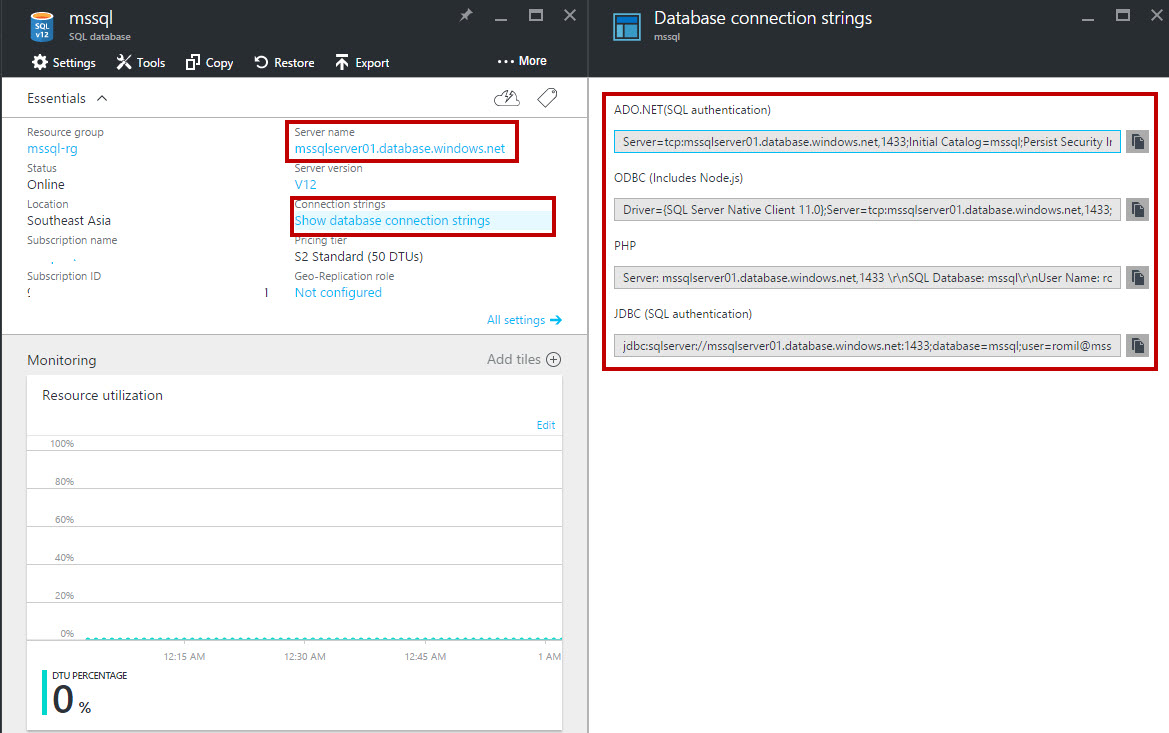Click the JDBC (SQL authentication) label

(x=683, y=314)
